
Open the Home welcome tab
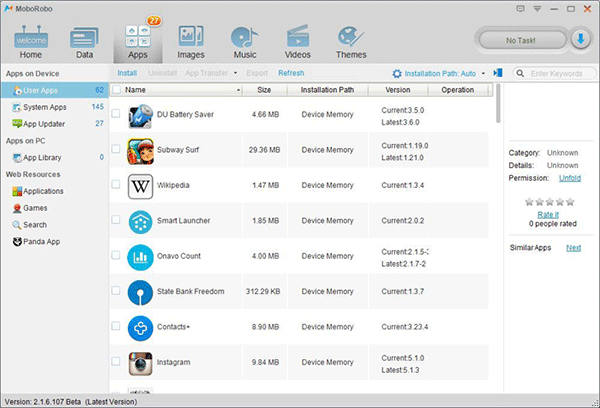click(31, 42)
